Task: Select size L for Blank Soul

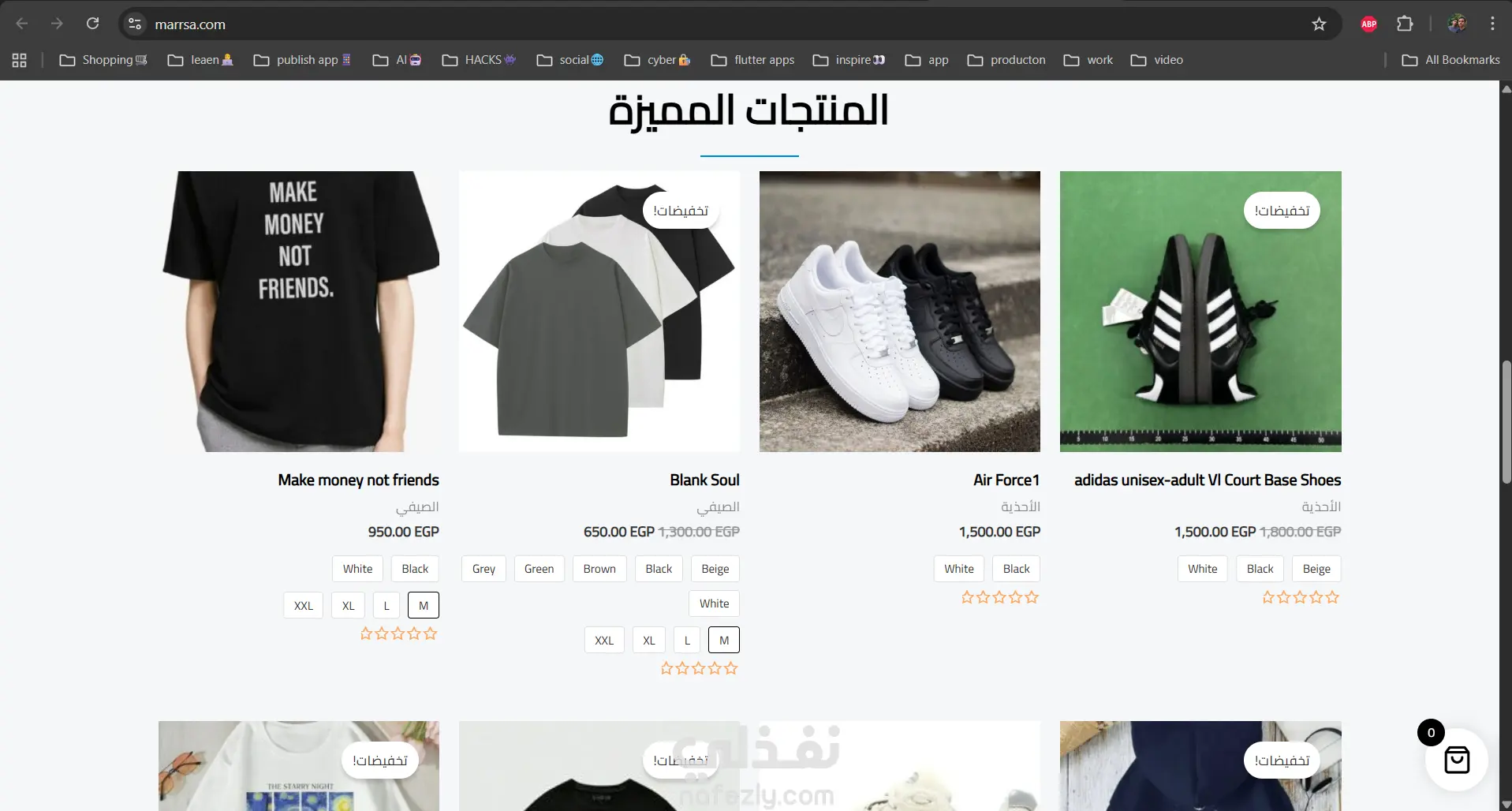Action: 687,640
